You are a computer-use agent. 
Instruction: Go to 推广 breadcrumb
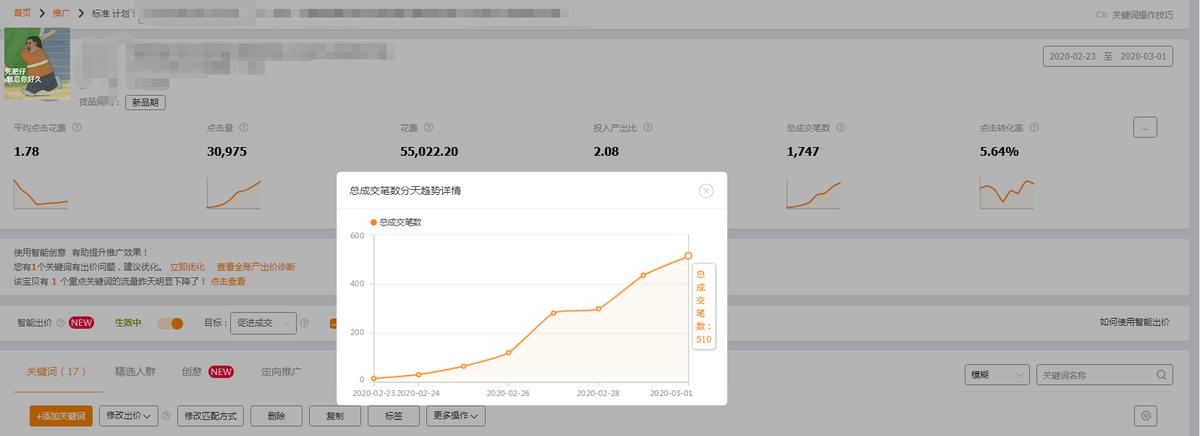[x=62, y=14]
